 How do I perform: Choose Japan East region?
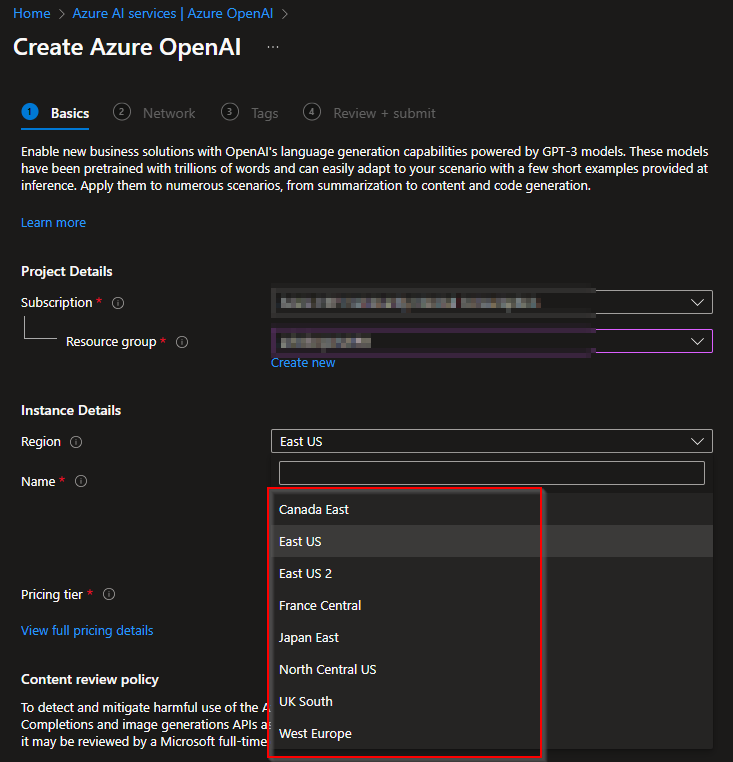pos(492,638)
